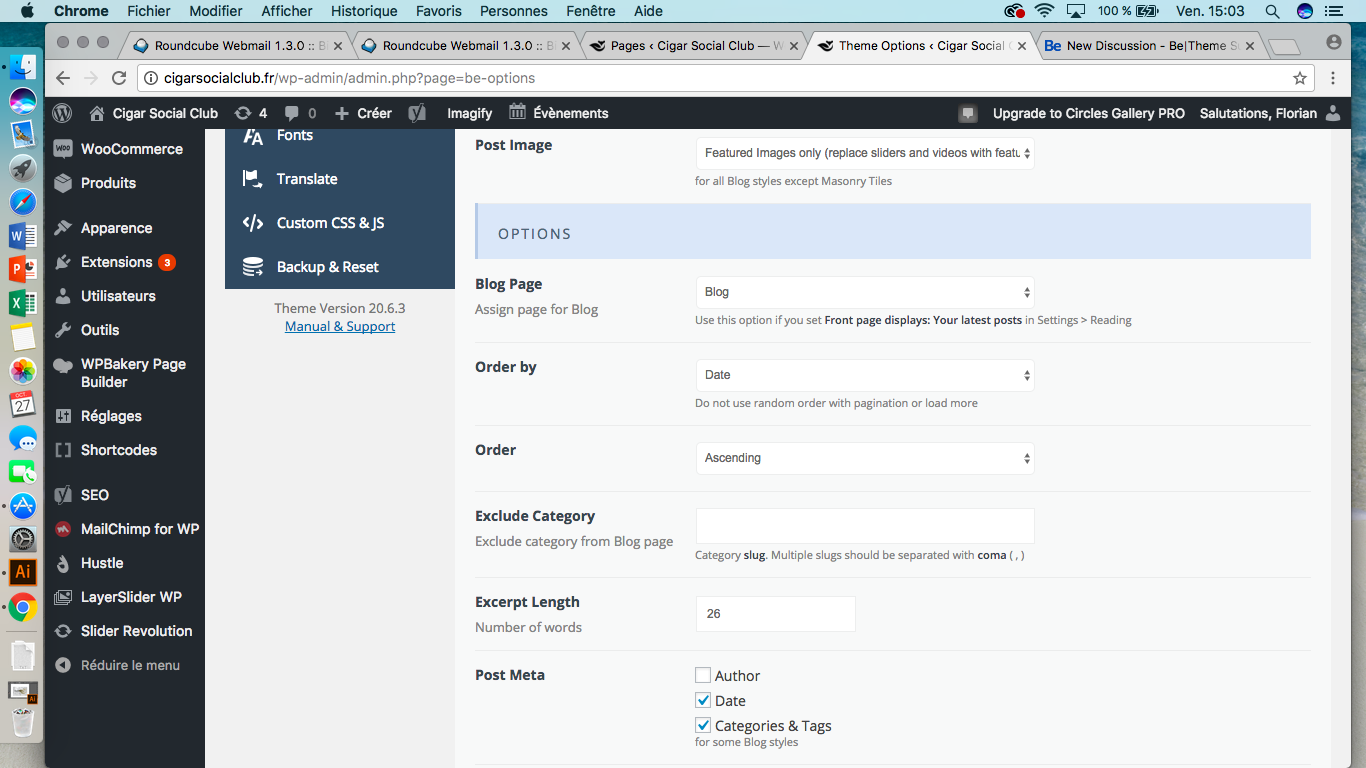Open the comments bubble icon showing 0
This screenshot has width=1366, height=768.
[300, 113]
